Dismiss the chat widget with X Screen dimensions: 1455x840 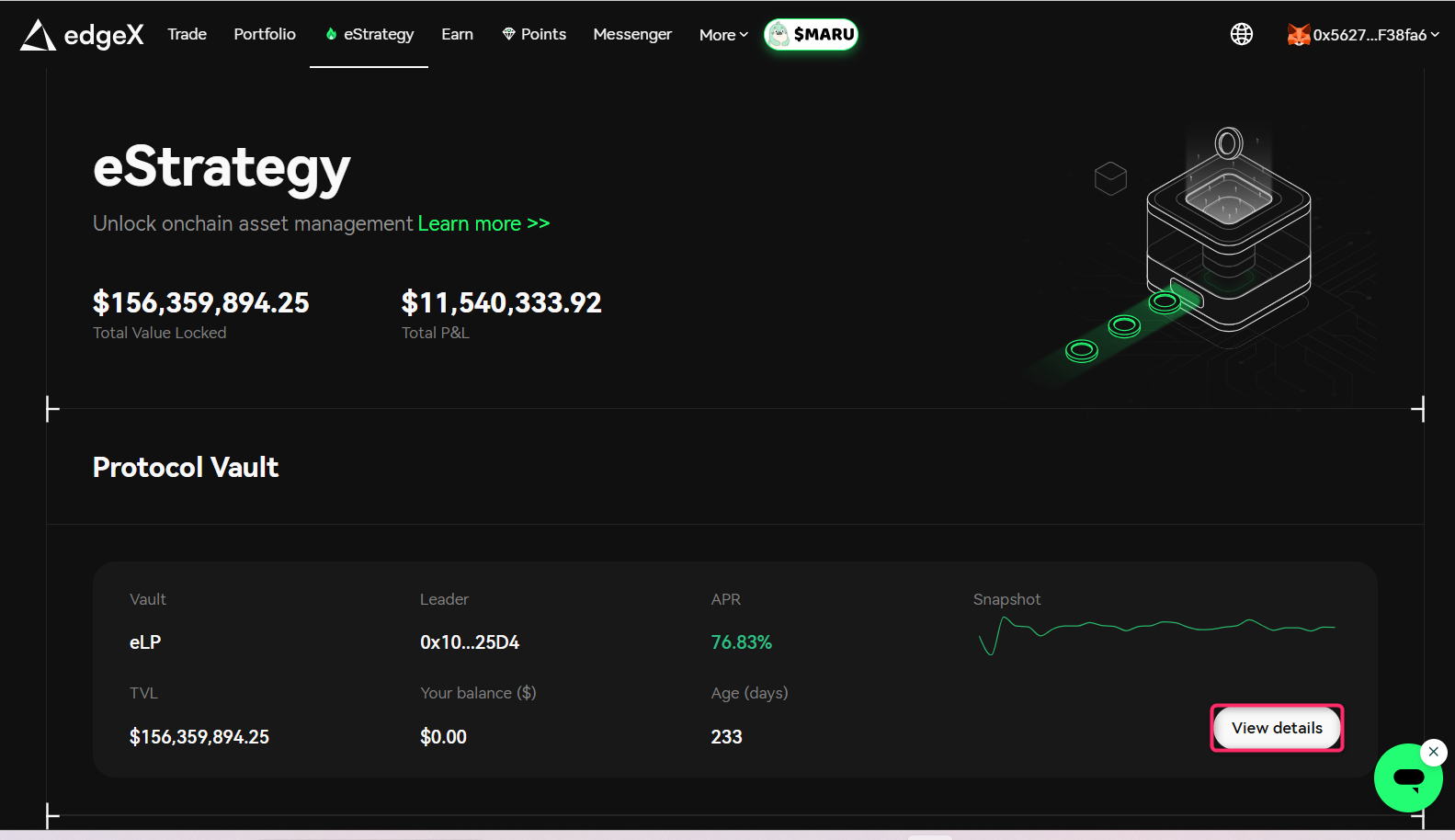coord(1433,752)
